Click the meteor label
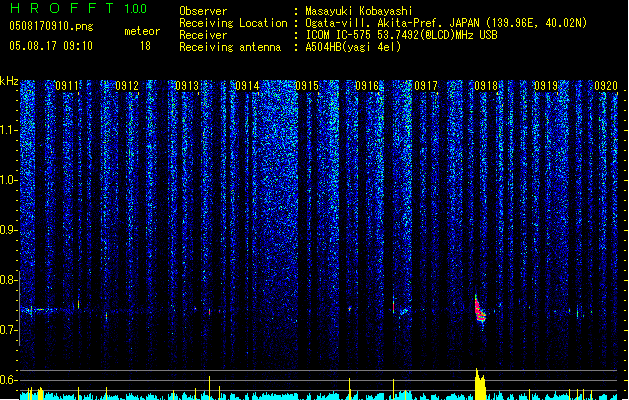The height and width of the screenshot is (400, 629). pyautogui.click(x=142, y=31)
